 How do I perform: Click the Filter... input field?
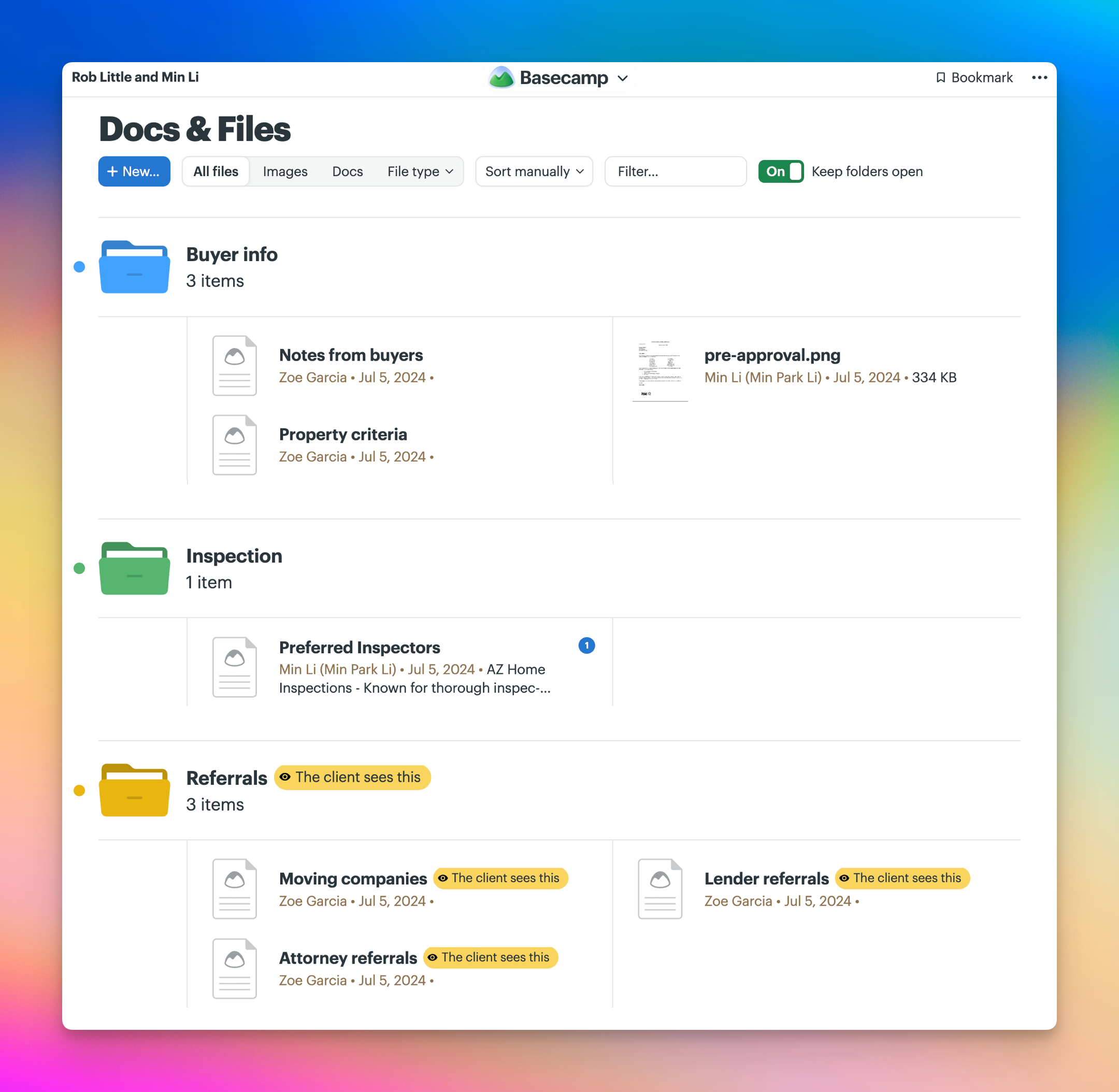pos(676,171)
